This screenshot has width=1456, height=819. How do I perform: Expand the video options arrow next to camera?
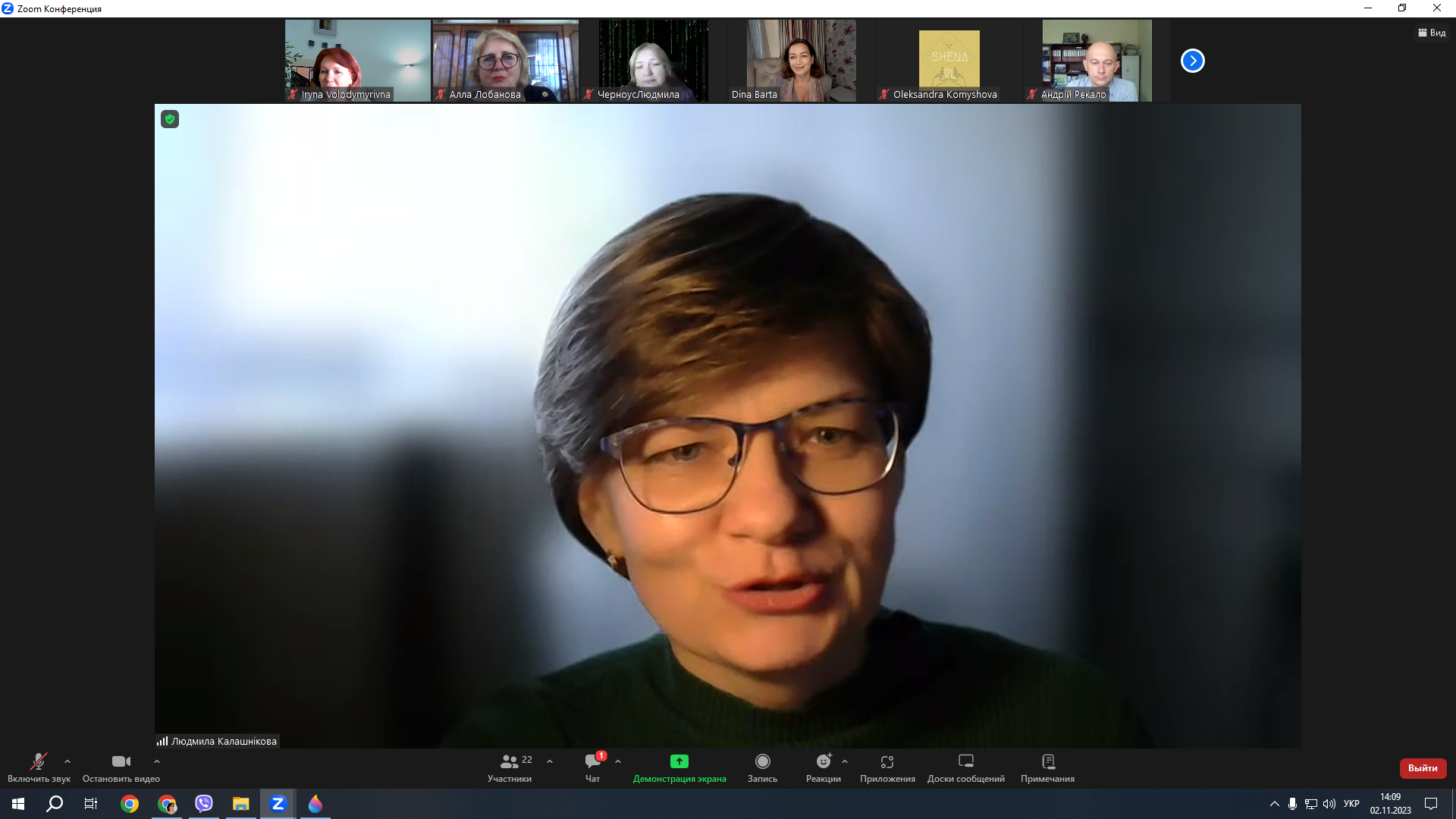point(157,761)
